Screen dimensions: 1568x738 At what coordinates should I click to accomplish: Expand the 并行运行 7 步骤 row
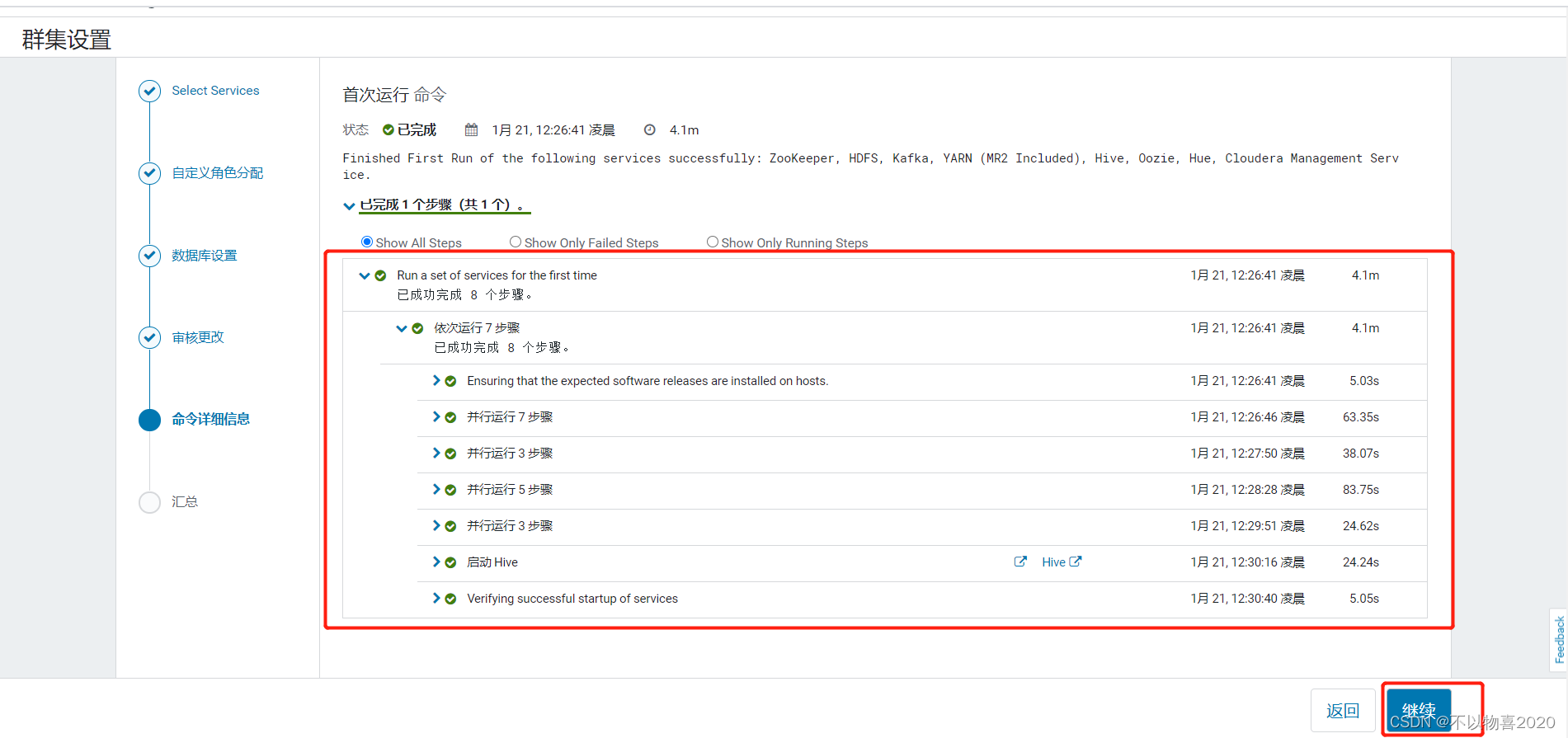tap(436, 416)
